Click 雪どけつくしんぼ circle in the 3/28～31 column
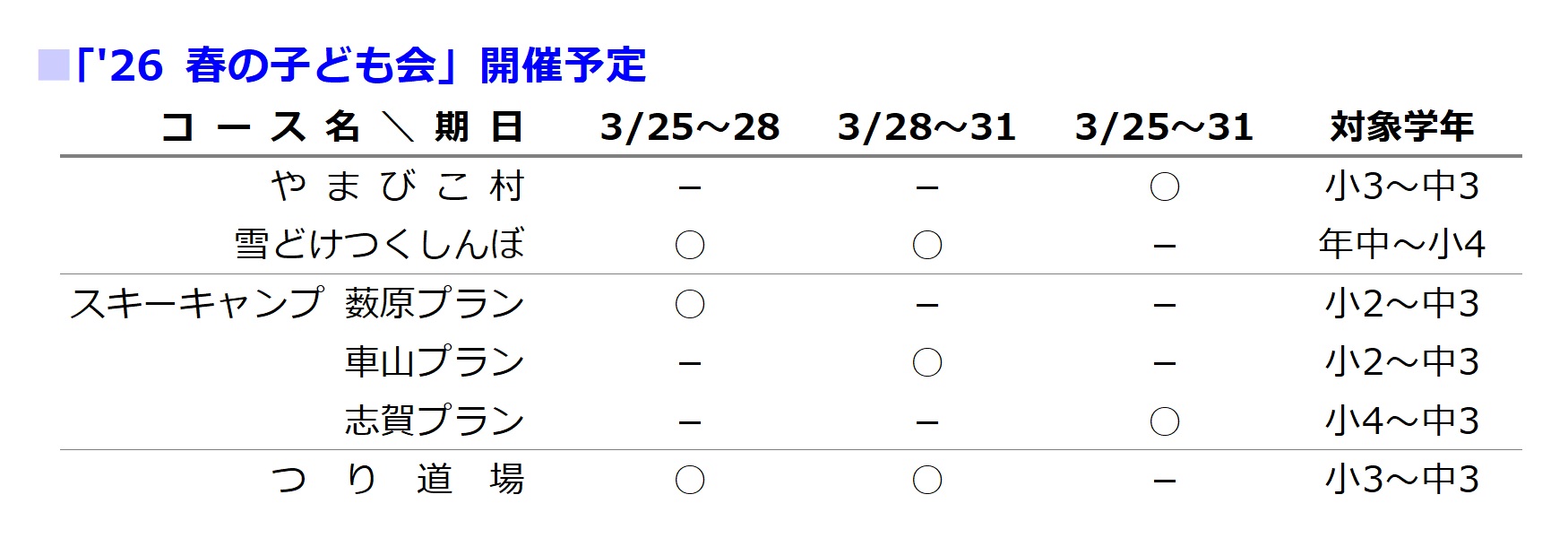Image resolution: width=1568 pixels, height=538 pixels. (x=927, y=245)
